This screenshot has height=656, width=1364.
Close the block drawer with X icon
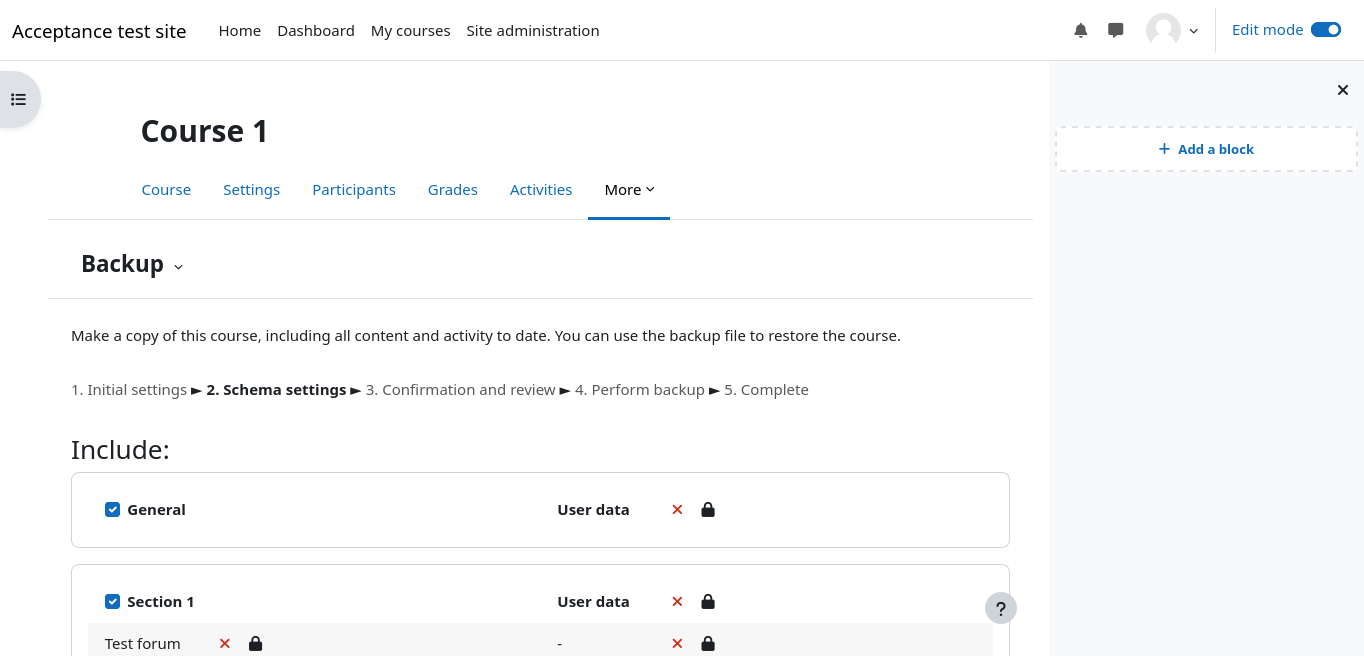[1342, 90]
